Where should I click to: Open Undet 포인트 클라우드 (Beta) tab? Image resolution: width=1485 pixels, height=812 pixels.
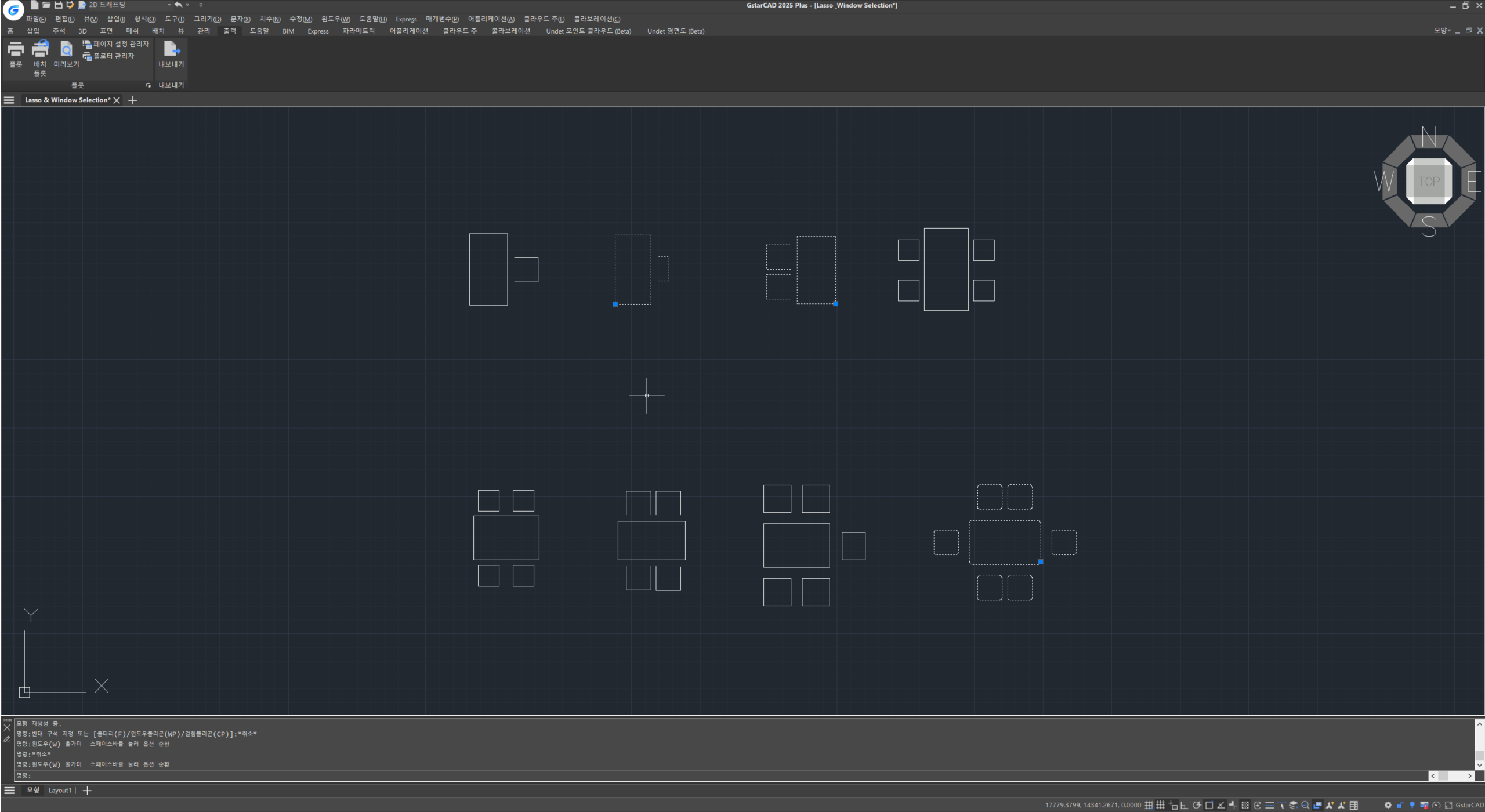pos(588,31)
